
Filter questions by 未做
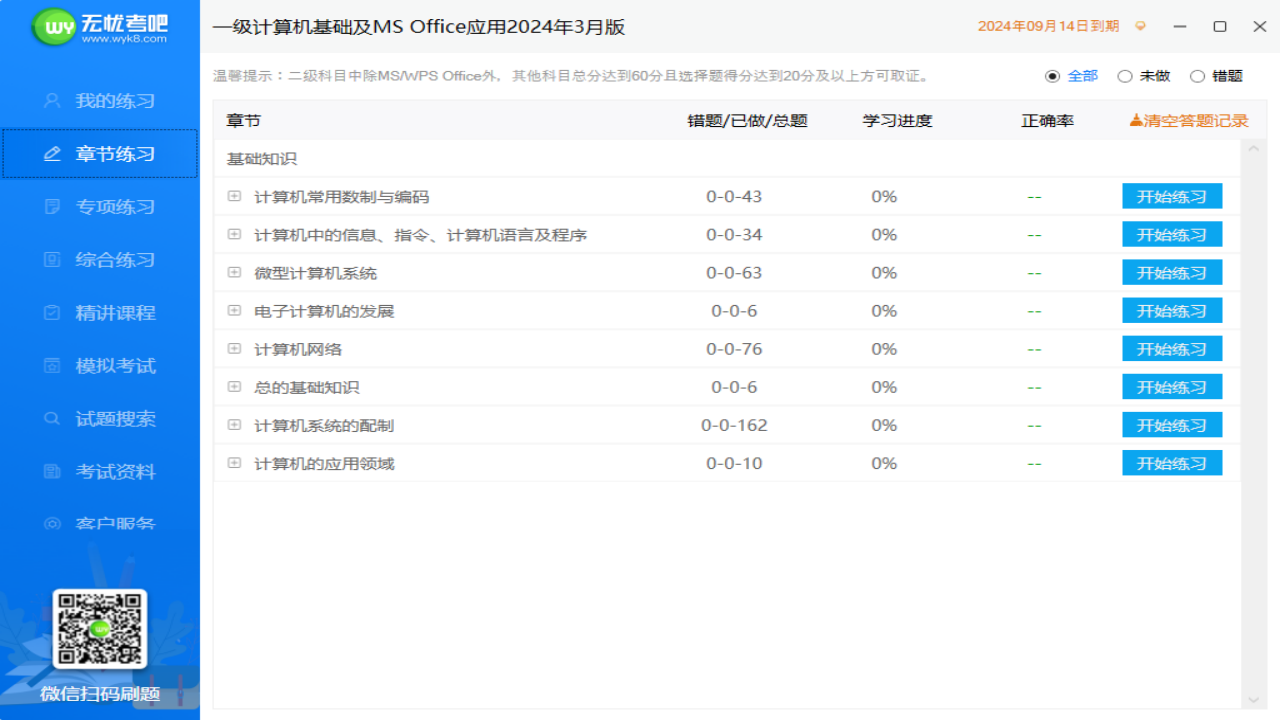1125,75
